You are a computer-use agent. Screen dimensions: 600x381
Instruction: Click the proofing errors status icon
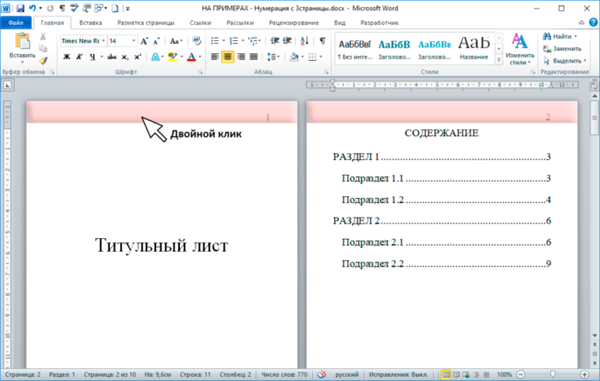click(321, 374)
